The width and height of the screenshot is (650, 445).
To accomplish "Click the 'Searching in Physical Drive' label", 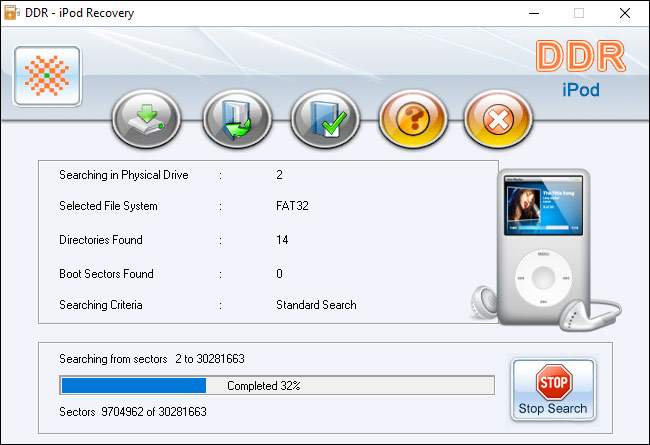I will tap(124, 175).
